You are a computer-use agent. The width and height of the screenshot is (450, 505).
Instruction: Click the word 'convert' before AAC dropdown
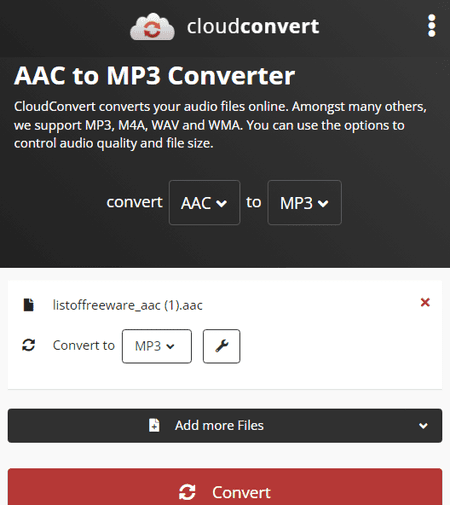tap(134, 202)
